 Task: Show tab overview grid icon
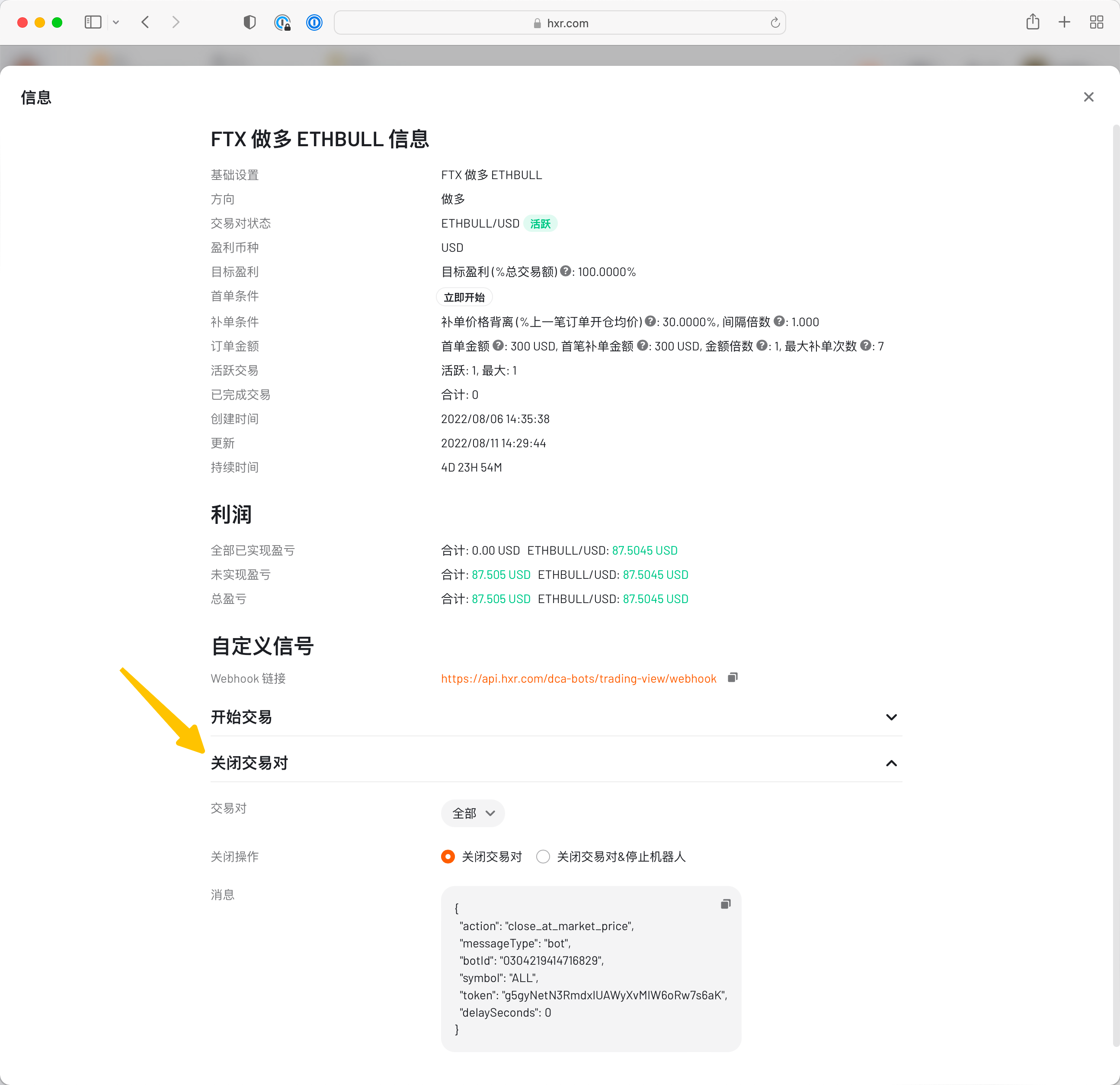(x=1096, y=22)
